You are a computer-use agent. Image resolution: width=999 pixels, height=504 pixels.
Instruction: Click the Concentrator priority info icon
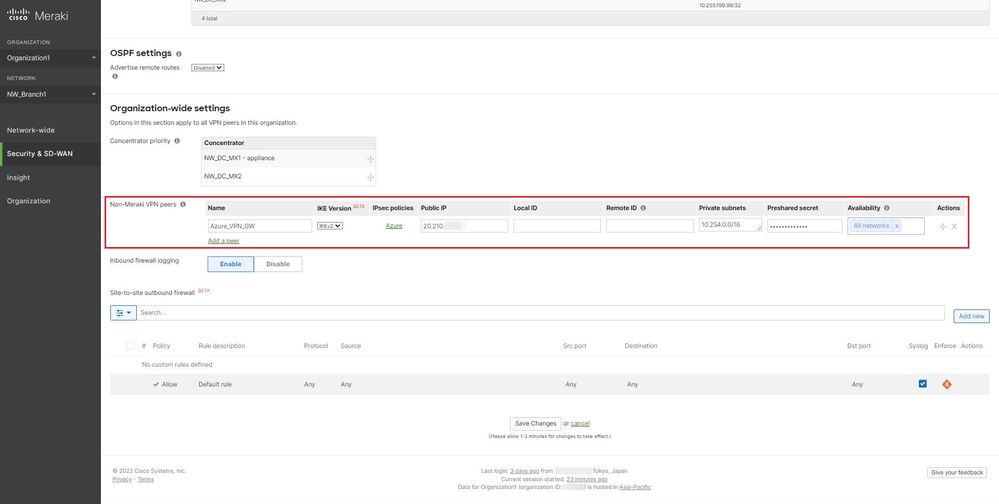[x=177, y=141]
